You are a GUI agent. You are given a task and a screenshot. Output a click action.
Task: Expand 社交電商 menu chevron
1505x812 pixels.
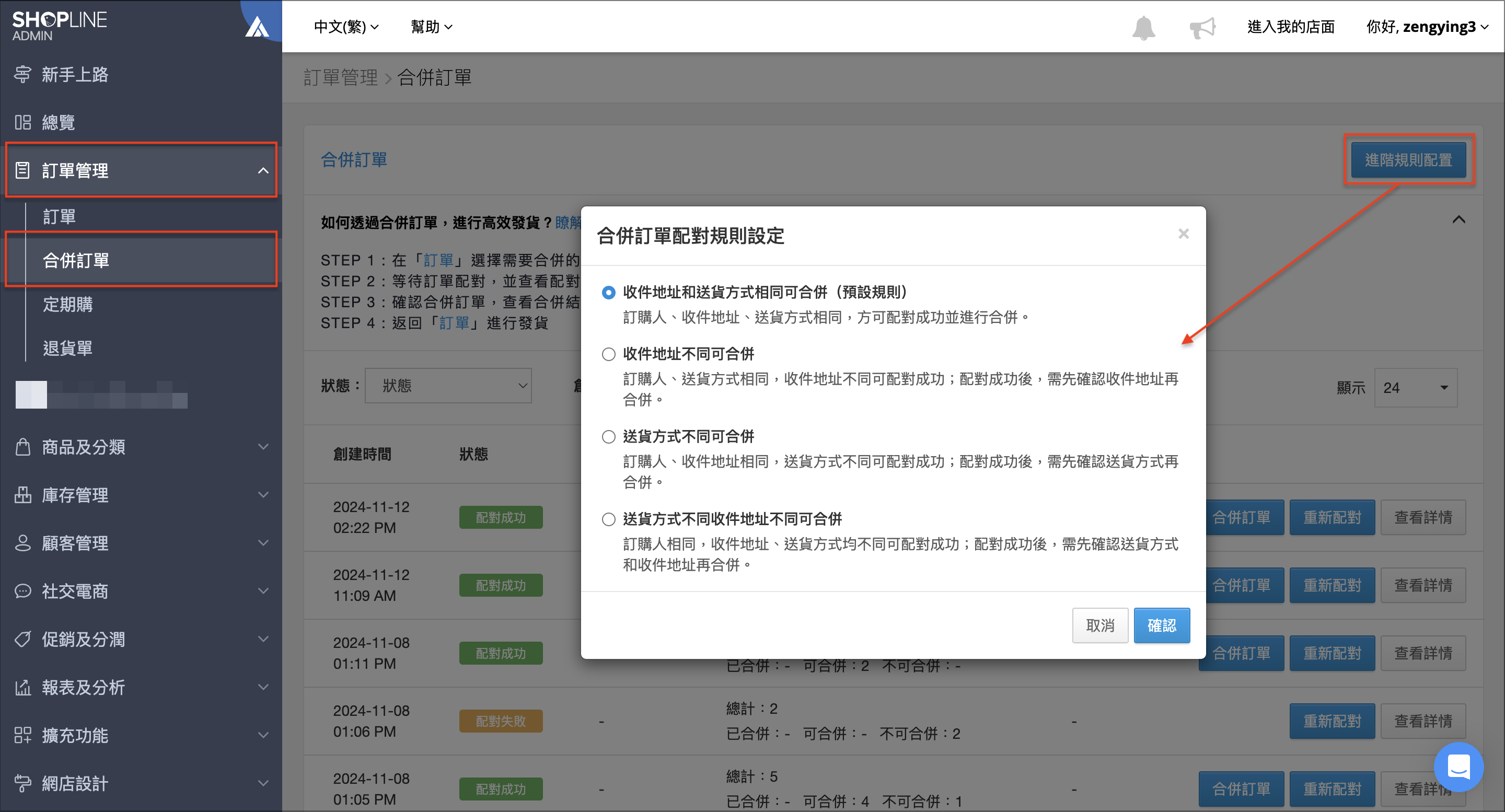point(263,591)
